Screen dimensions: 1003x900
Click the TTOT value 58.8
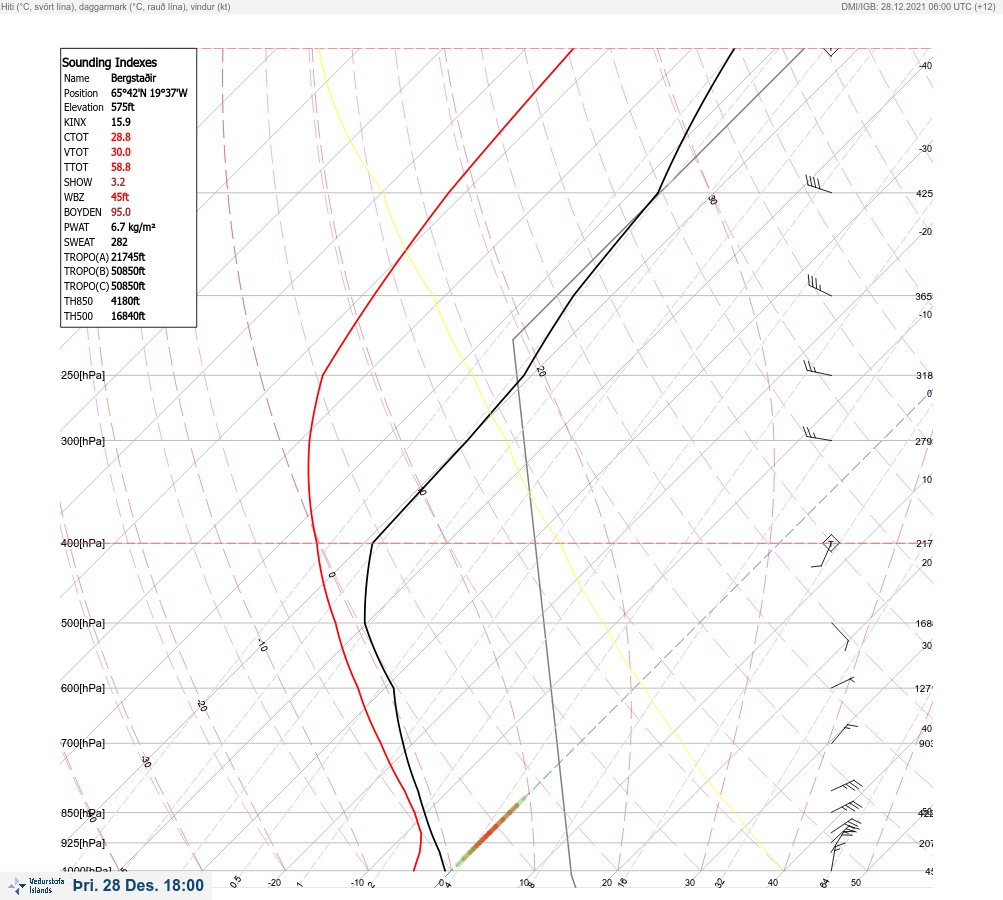tap(121, 167)
